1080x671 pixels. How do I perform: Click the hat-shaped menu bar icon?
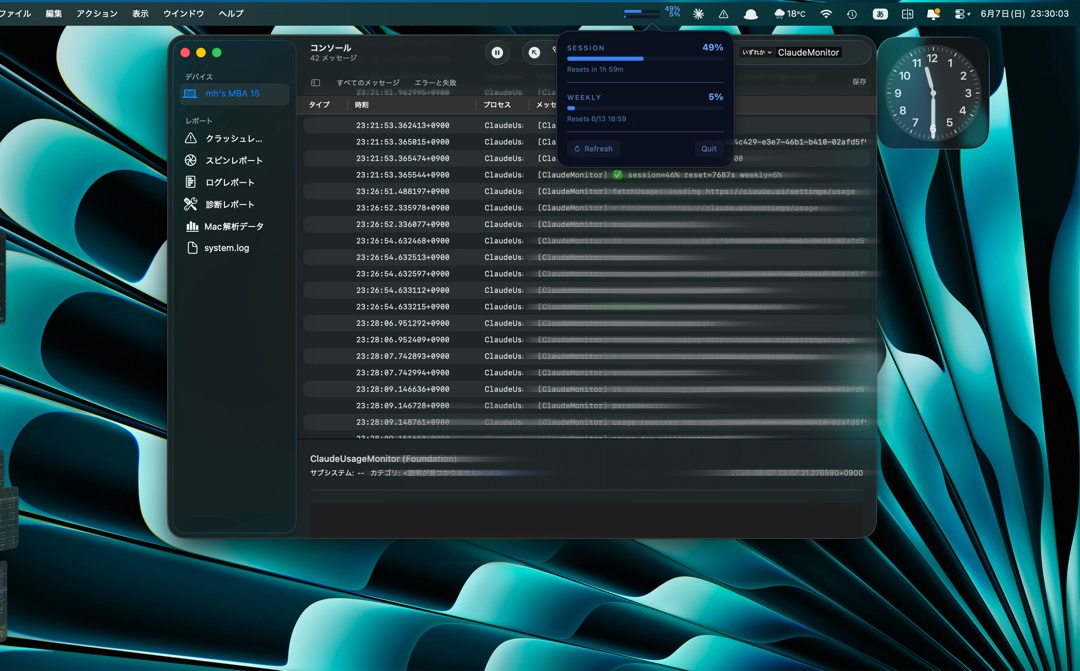pyautogui.click(x=751, y=14)
